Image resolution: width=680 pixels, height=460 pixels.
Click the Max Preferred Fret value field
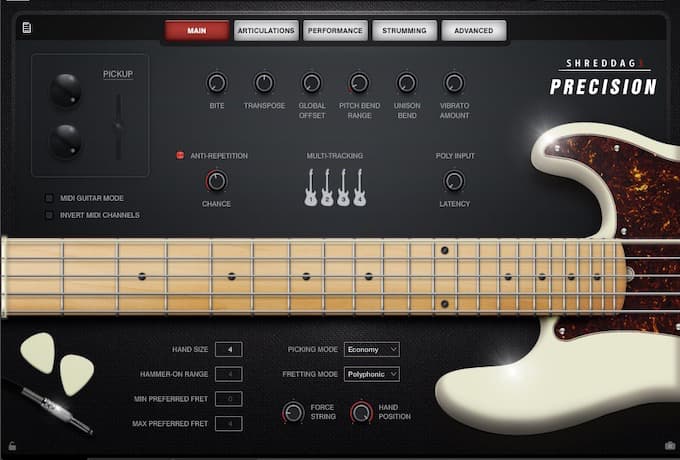[x=229, y=424]
